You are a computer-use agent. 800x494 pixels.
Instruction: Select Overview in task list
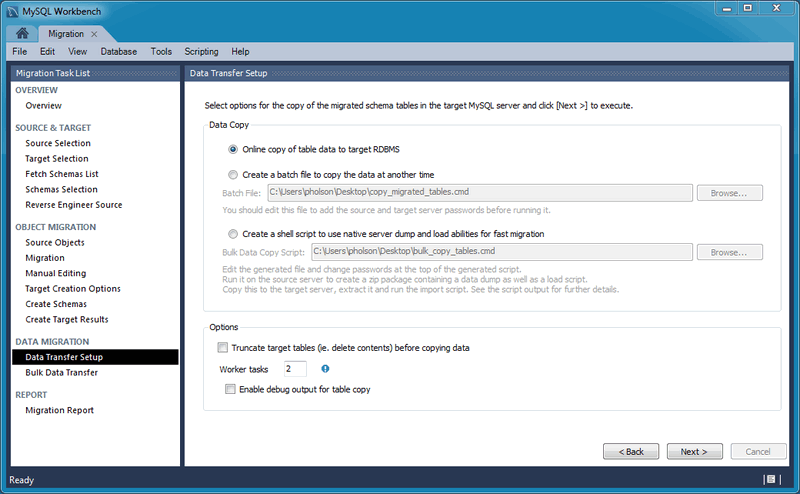(43, 106)
